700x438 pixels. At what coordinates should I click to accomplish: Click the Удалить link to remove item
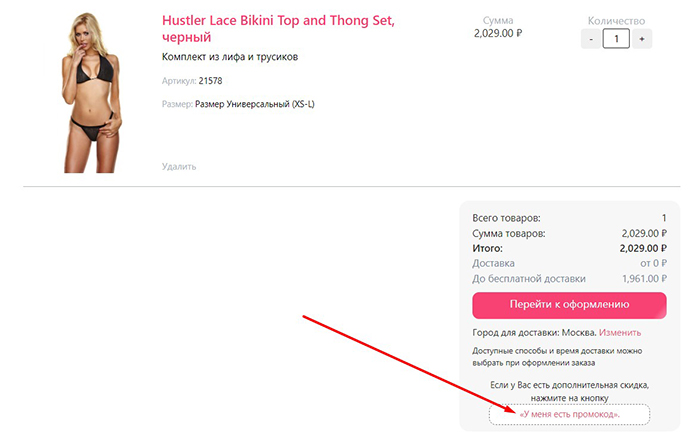tap(179, 166)
